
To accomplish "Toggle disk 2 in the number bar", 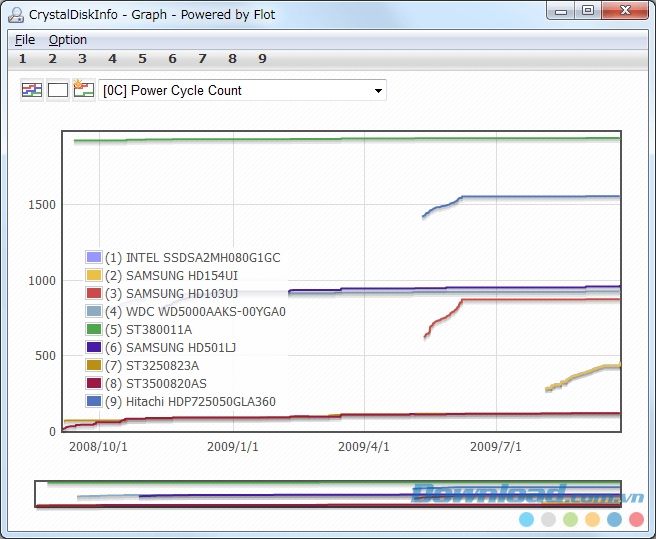I will (52, 59).
